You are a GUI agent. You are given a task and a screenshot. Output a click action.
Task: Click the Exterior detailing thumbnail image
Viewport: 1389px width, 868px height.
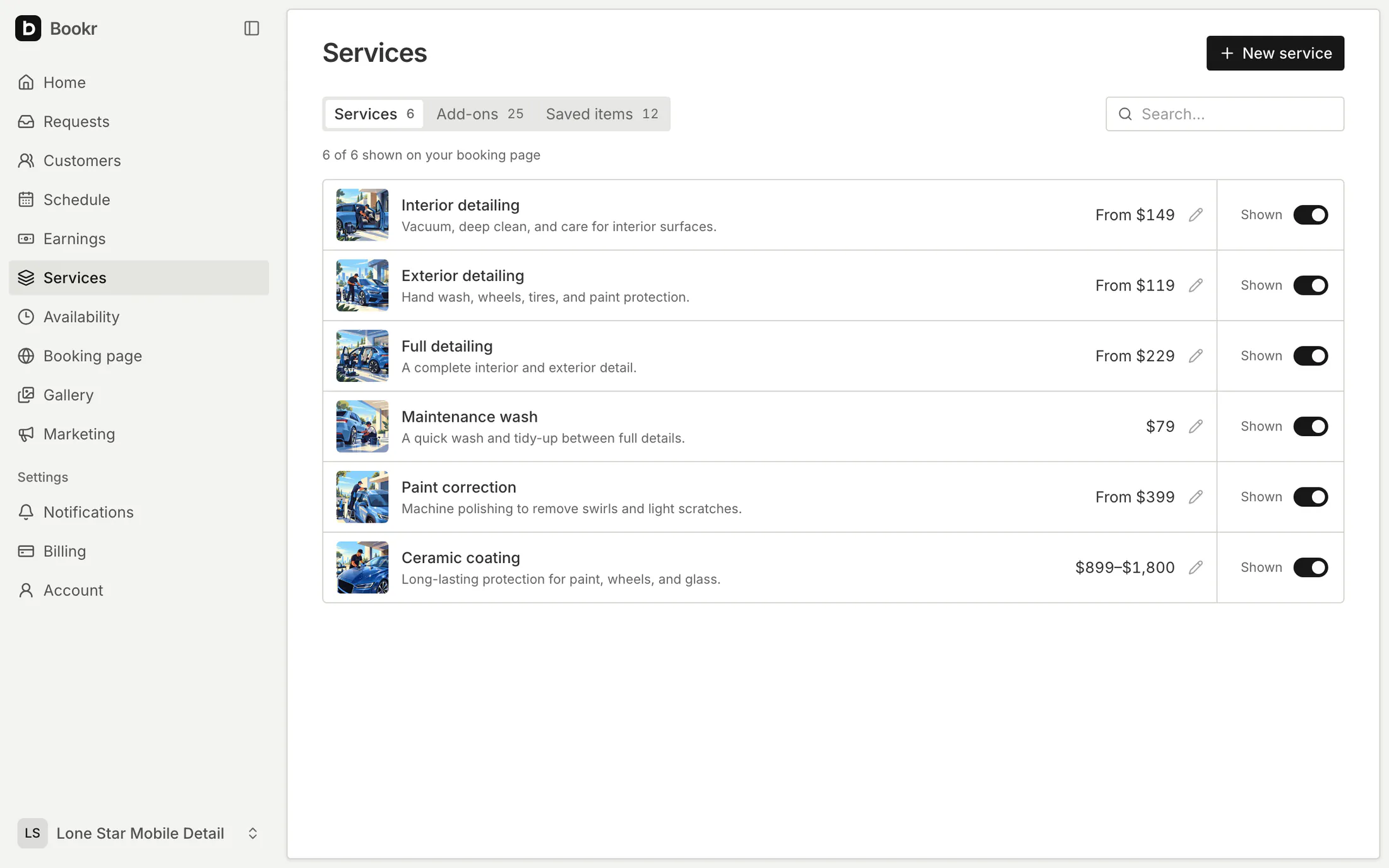pyautogui.click(x=362, y=285)
